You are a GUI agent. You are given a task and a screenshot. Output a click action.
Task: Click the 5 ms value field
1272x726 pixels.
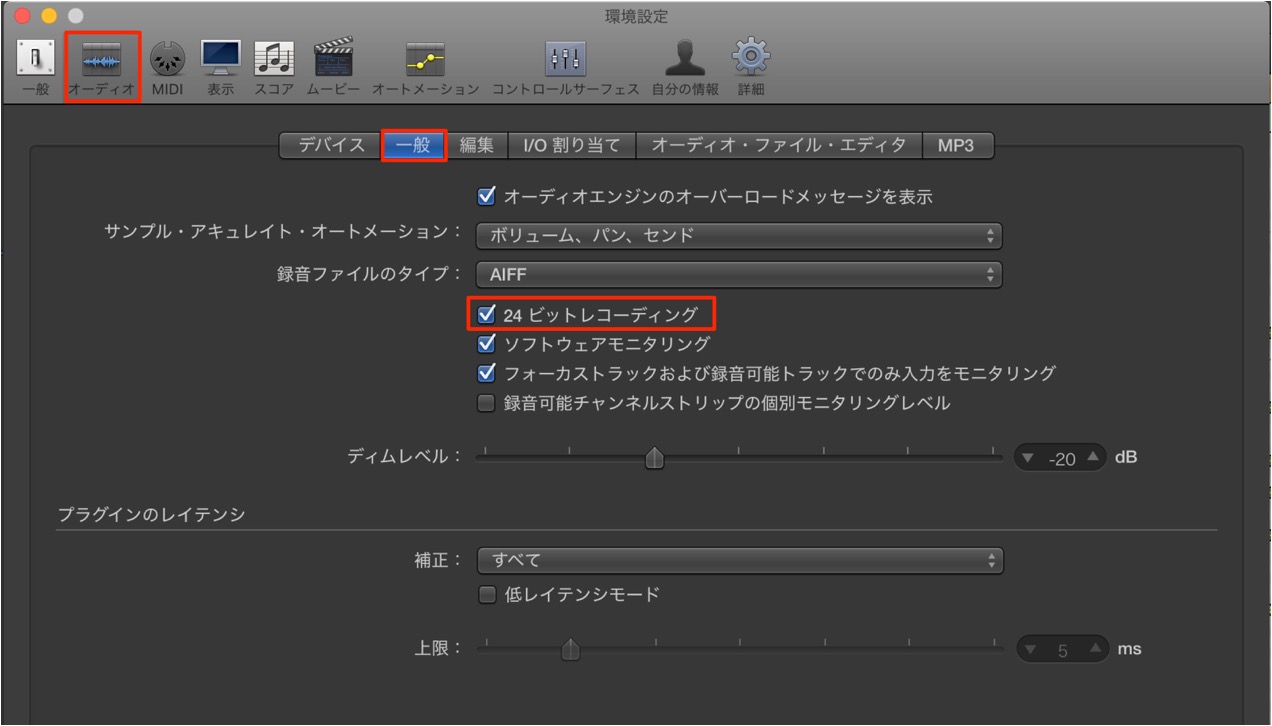click(x=1063, y=650)
